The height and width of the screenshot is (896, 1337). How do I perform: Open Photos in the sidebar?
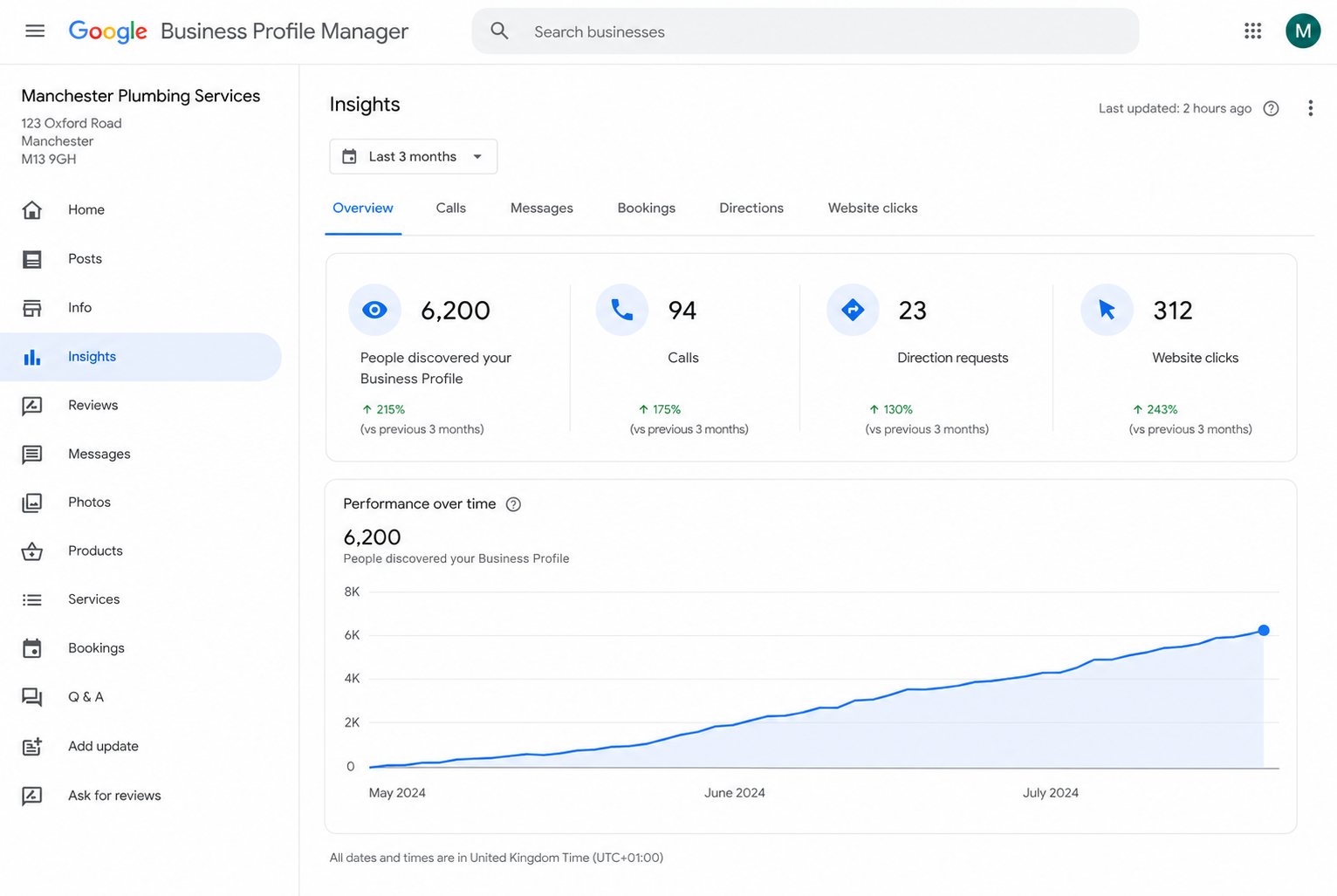89,503
